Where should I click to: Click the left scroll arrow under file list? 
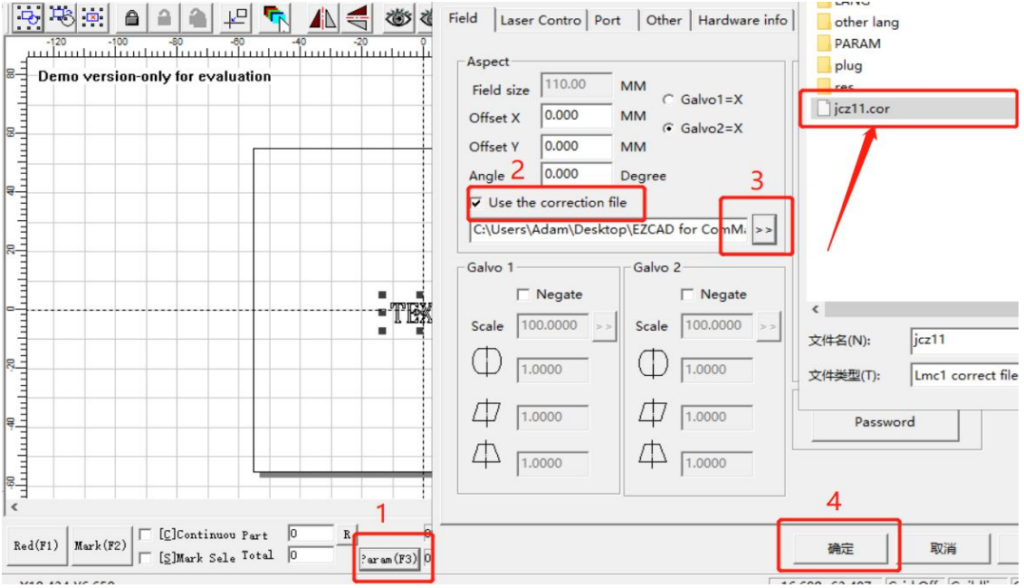coord(815,310)
